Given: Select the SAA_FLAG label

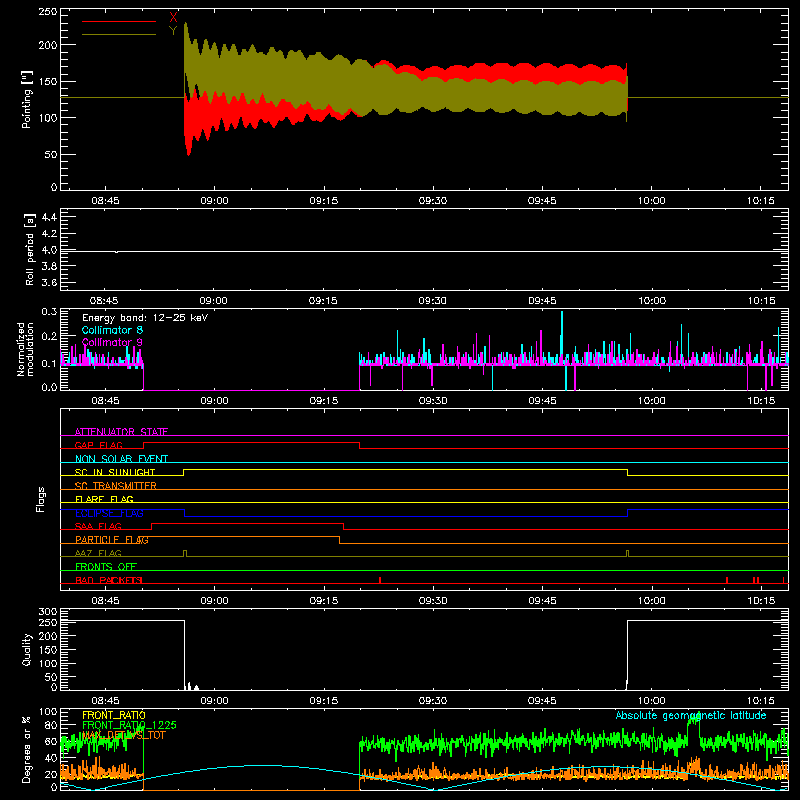Looking at the screenshot, I should [x=98, y=526].
